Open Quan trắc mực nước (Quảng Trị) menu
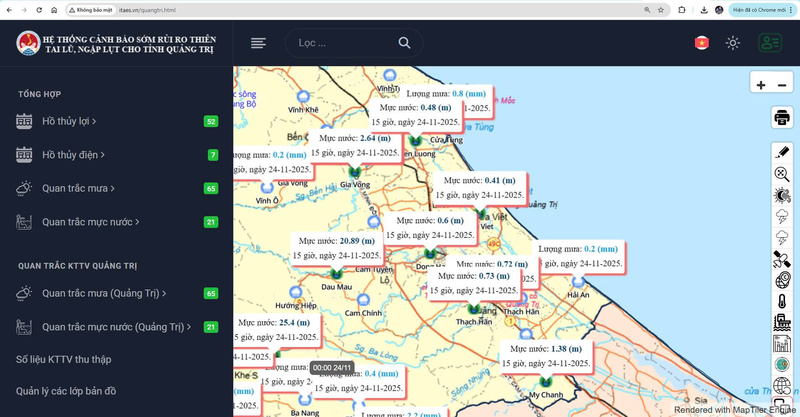The image size is (800, 417). pos(115,327)
